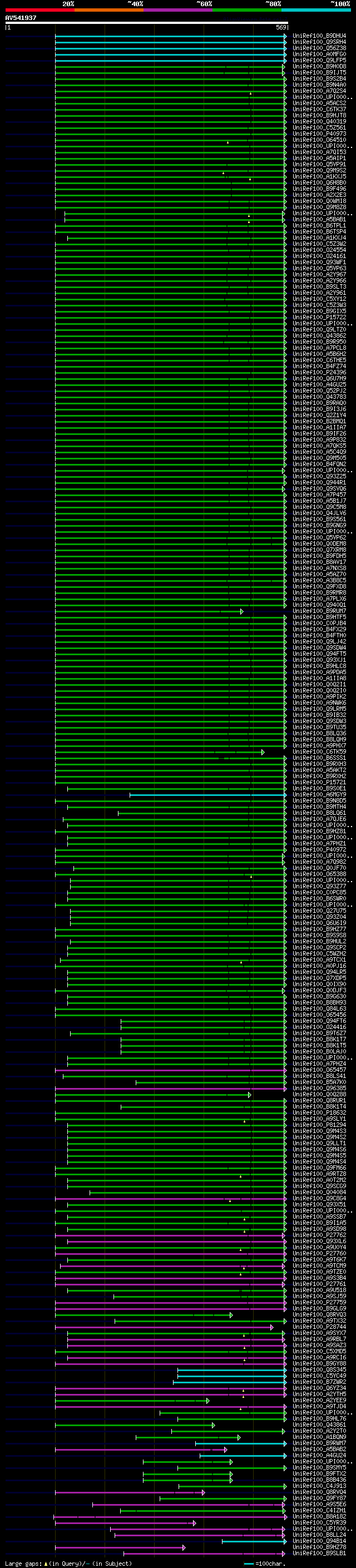Click hit label UniRef100_Q43861
Image resolution: width=356 pixels, height=1568 pixels.
pyautogui.click(x=319, y=1426)
